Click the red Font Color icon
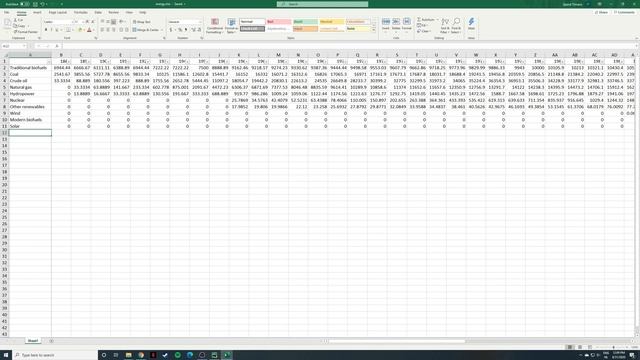Viewport: 640px width, 360px height. coord(89,30)
